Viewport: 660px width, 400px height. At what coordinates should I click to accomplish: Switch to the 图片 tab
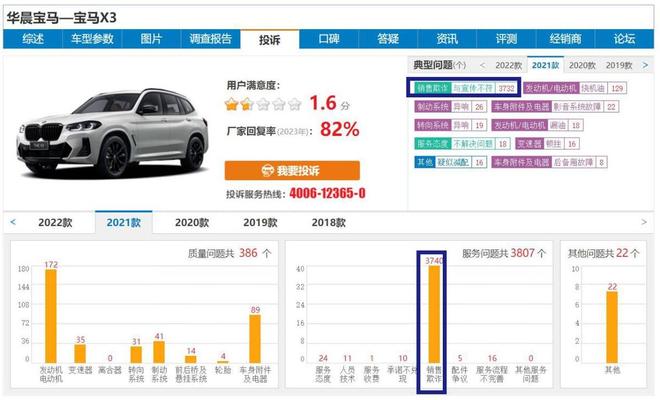pyautogui.click(x=151, y=39)
